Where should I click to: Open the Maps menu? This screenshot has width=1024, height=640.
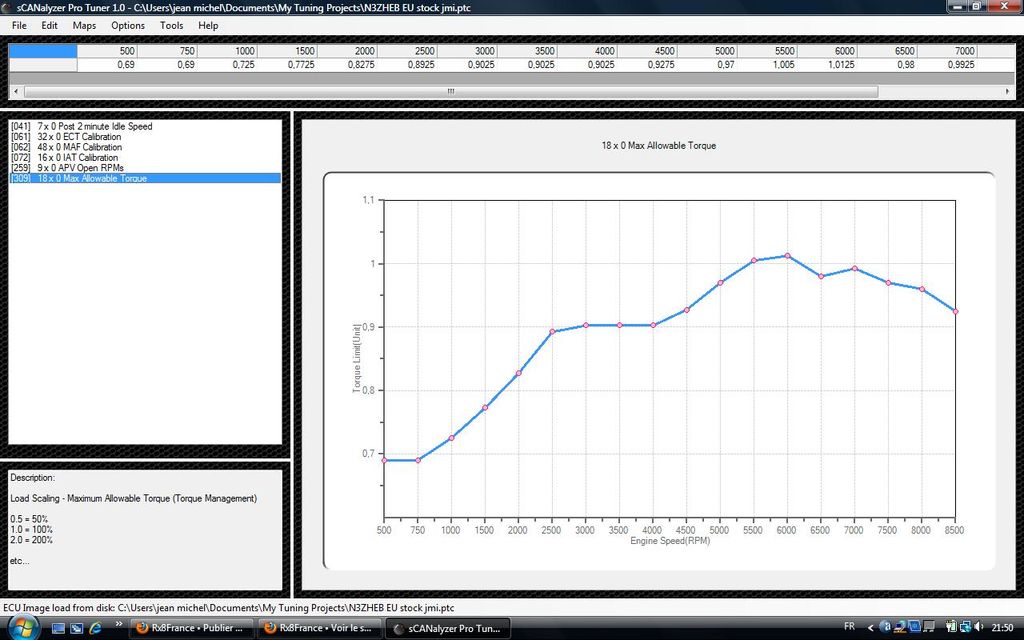click(85, 25)
